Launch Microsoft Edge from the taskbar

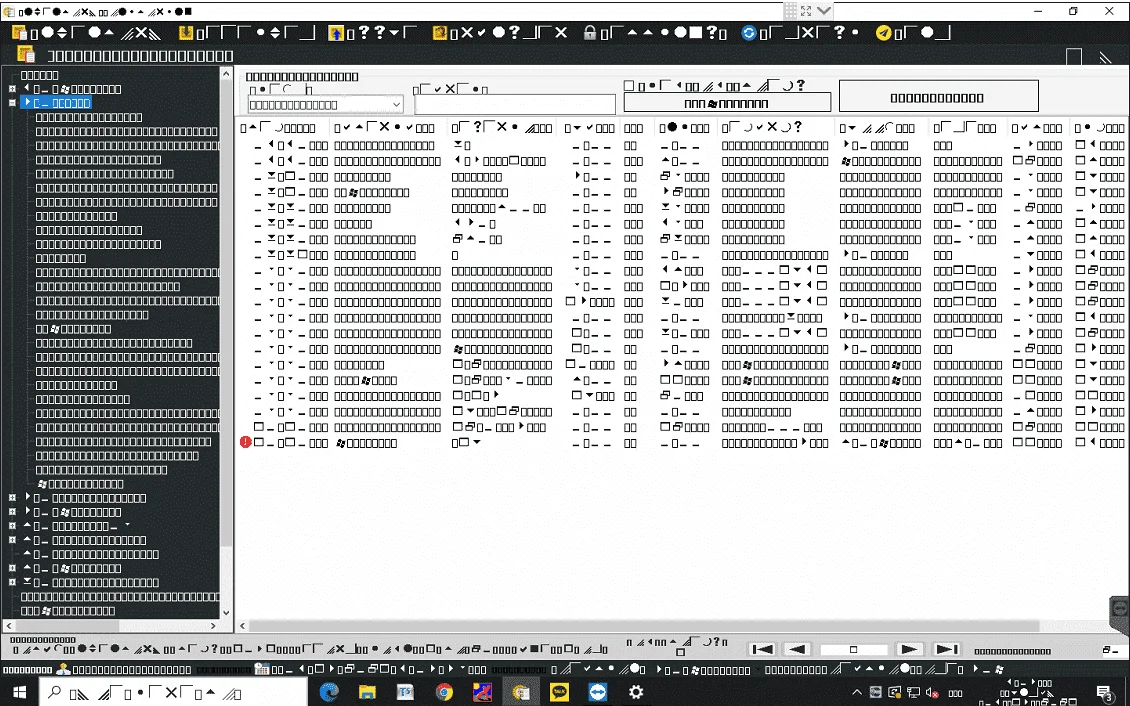pos(329,692)
